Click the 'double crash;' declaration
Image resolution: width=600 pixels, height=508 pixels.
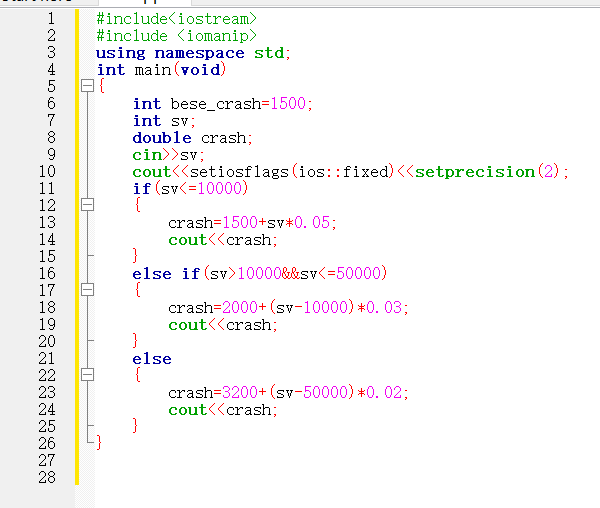(192, 138)
